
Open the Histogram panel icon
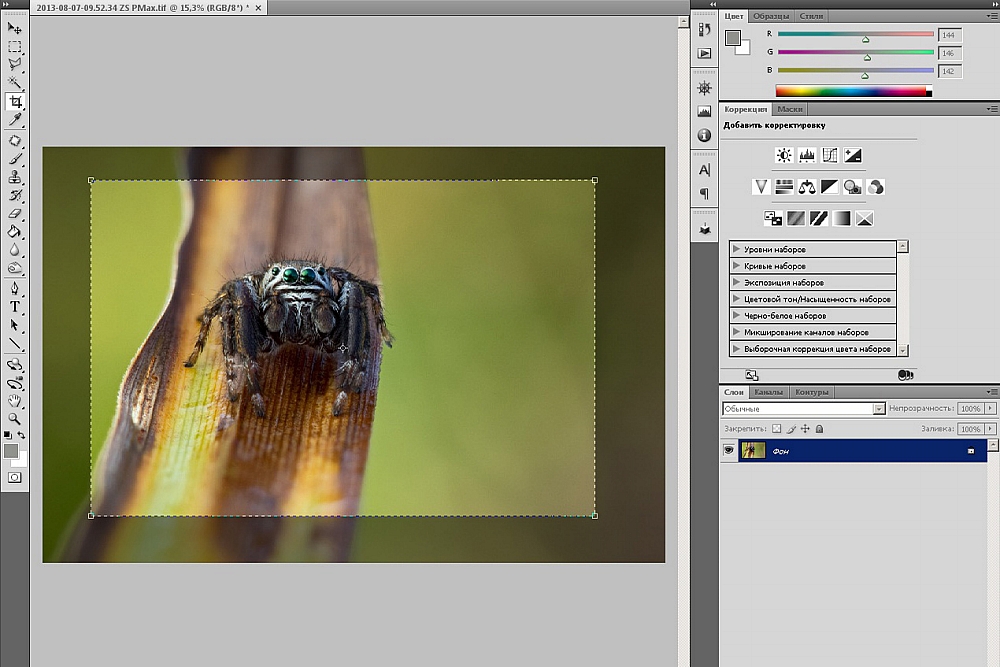point(704,111)
